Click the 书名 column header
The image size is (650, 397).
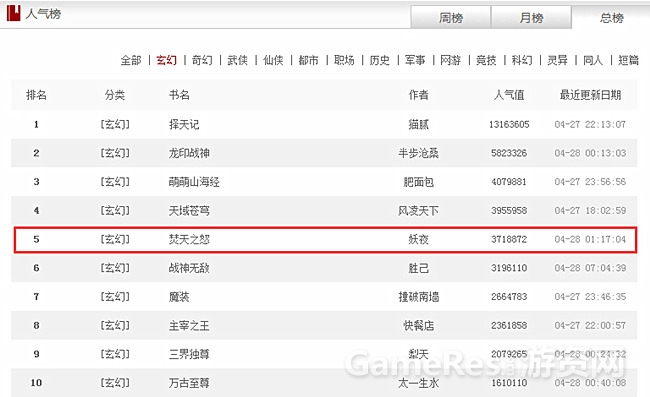click(179, 95)
